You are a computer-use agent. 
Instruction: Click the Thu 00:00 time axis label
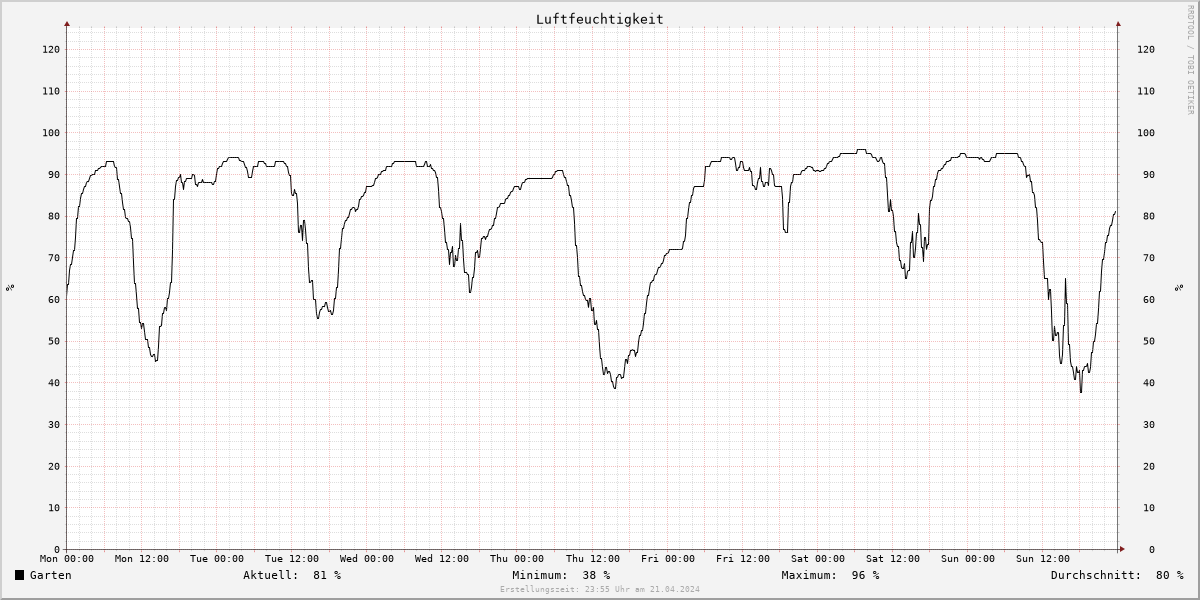coord(517,559)
